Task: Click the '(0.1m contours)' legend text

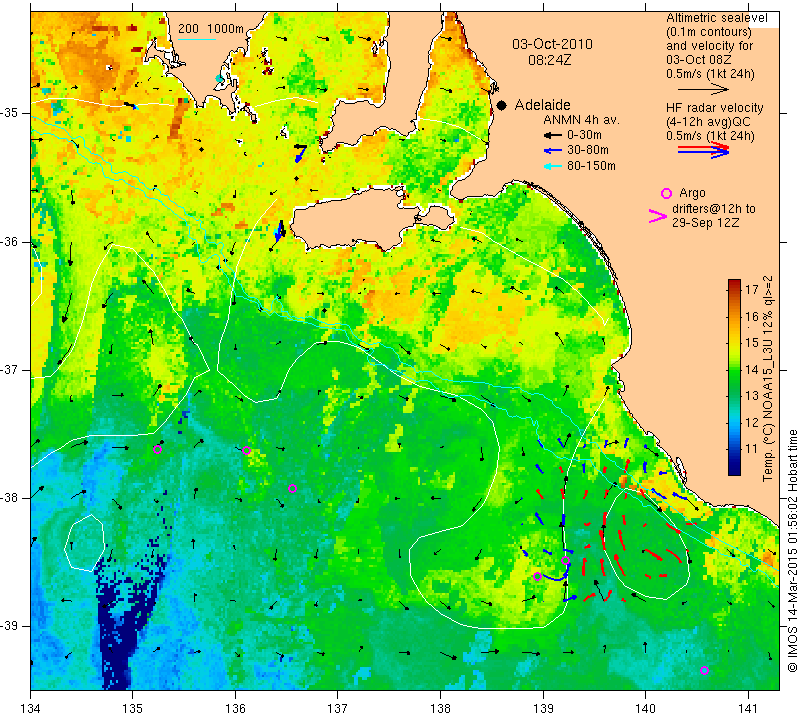Action: click(x=709, y=32)
